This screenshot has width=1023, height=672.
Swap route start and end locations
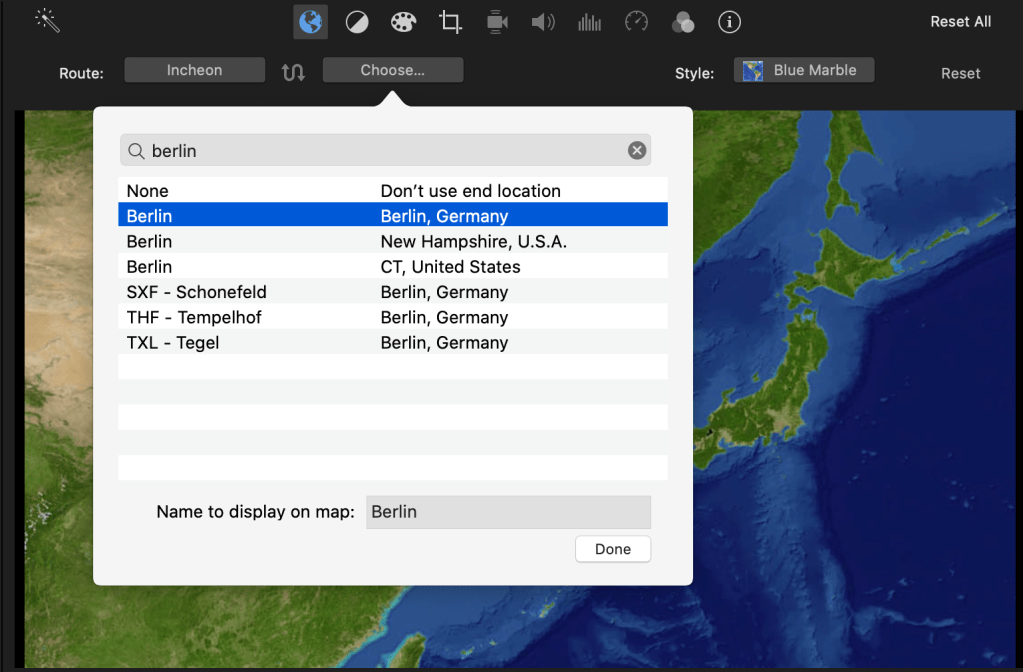[x=293, y=72]
